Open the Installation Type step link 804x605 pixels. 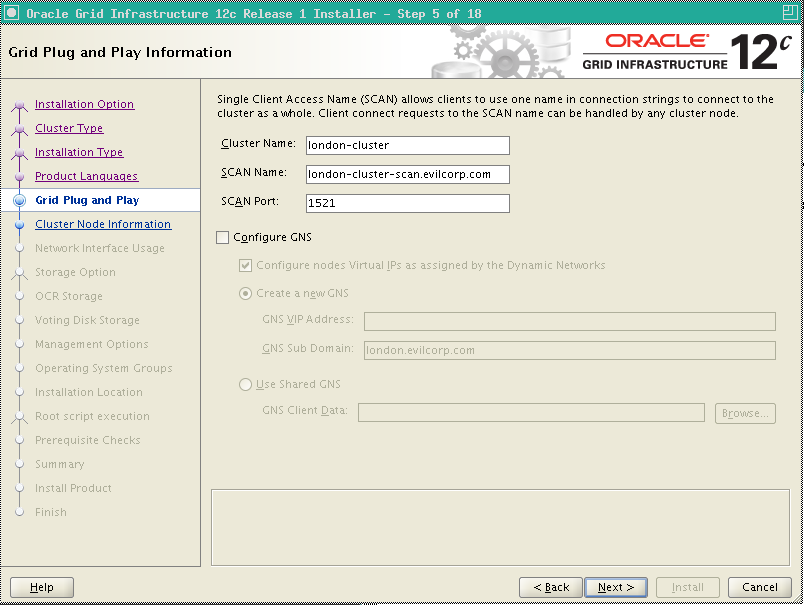pyautogui.click(x=79, y=152)
